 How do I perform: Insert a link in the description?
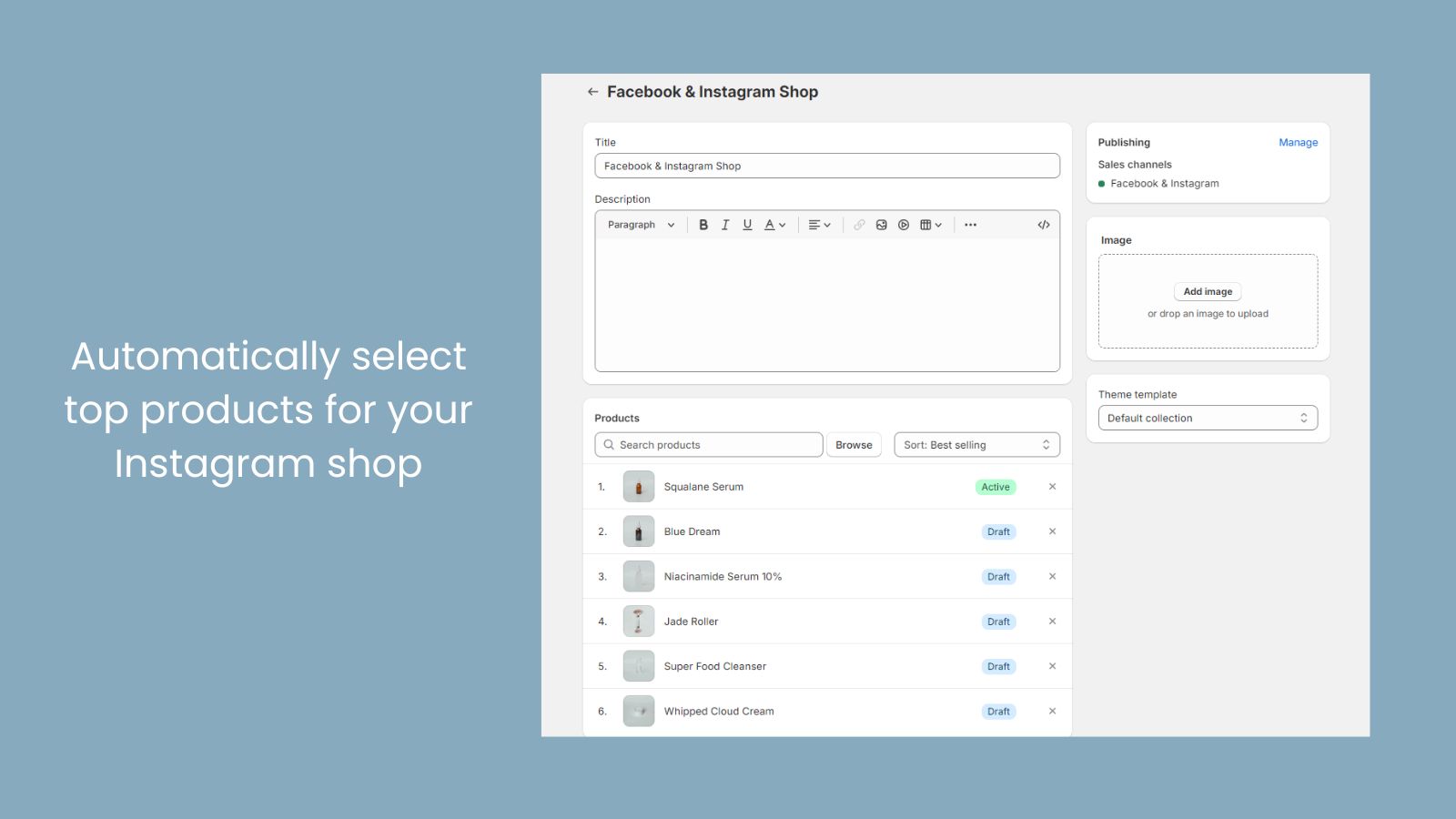[859, 225]
